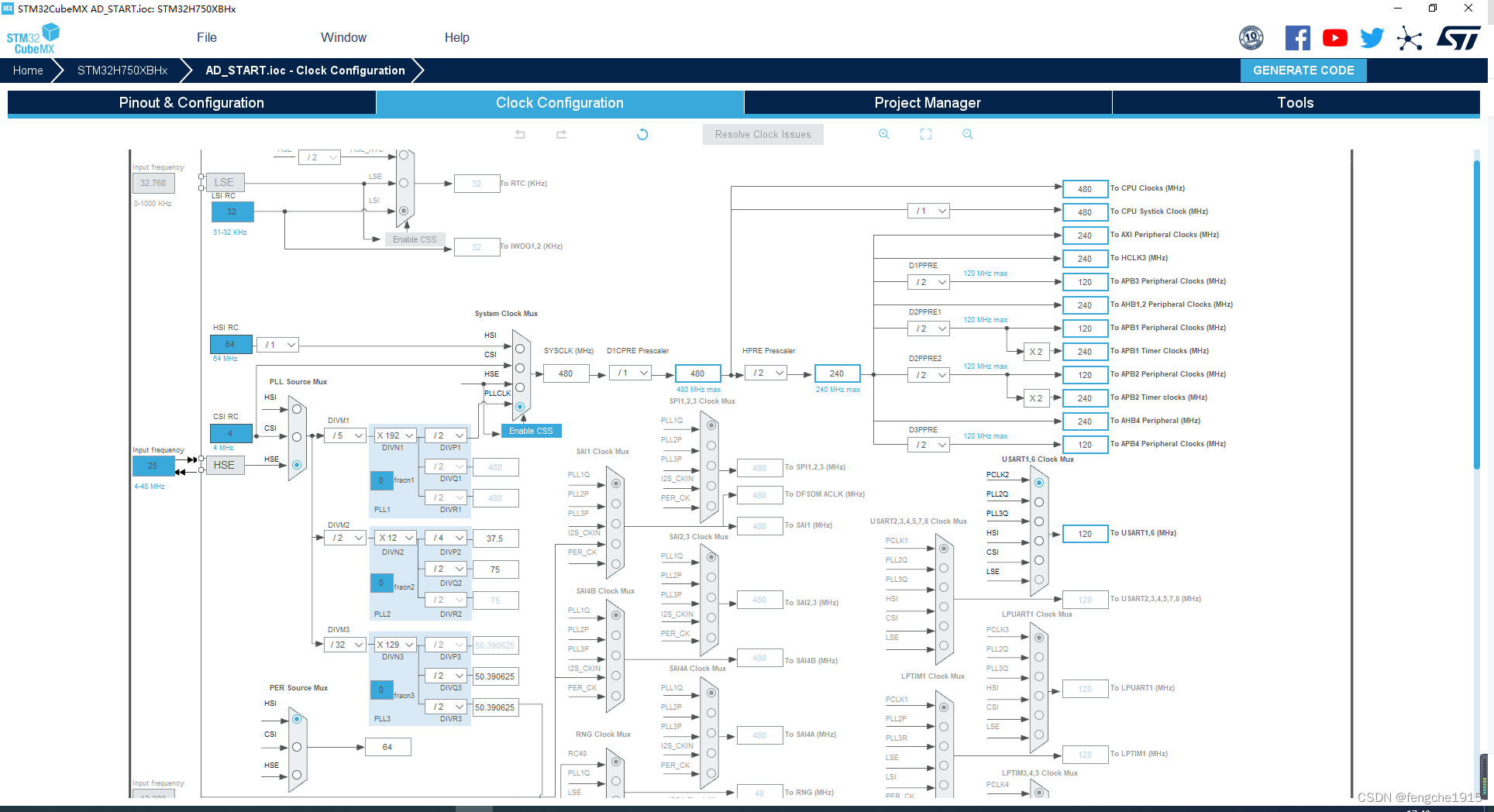Click the refresh clock diagram icon
This screenshot has width=1494, height=812.
tap(642, 134)
